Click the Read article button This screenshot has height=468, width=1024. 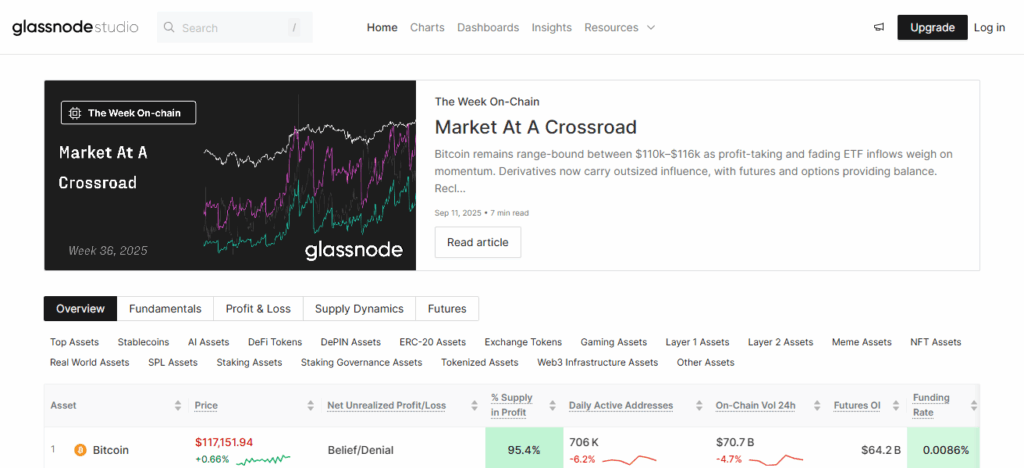[477, 242]
